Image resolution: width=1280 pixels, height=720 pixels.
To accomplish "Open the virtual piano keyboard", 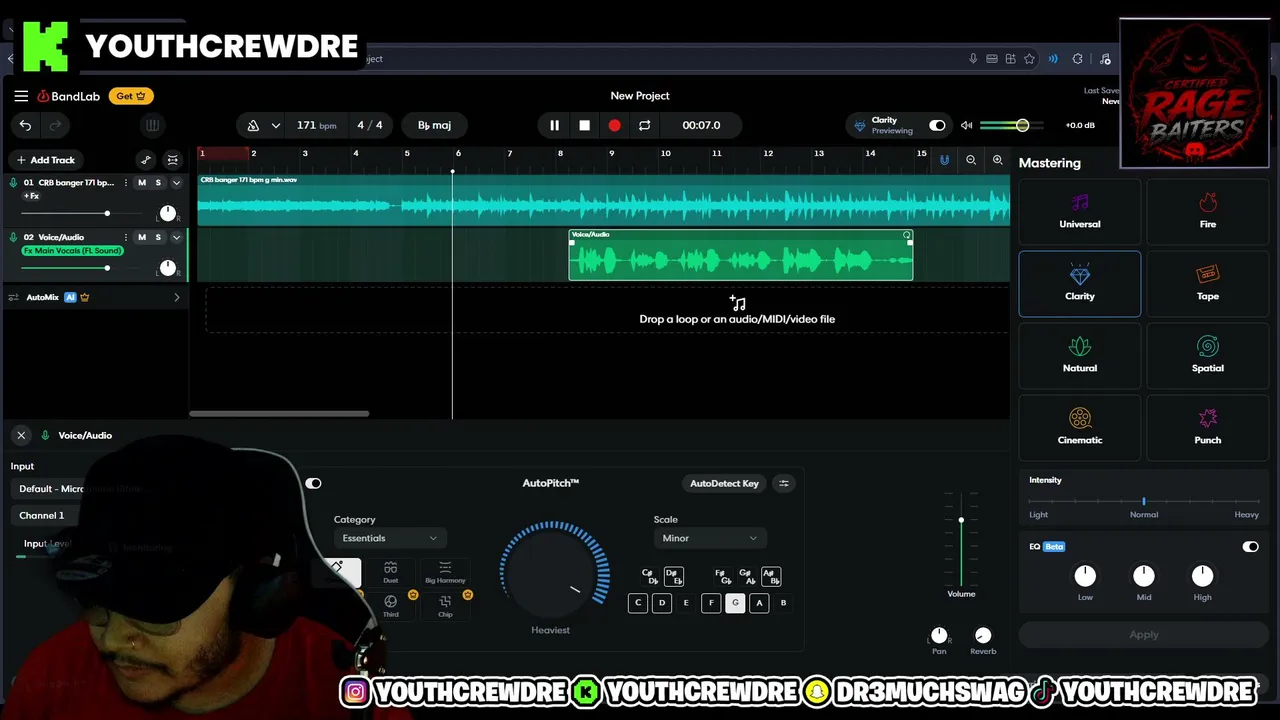I will tap(152, 125).
